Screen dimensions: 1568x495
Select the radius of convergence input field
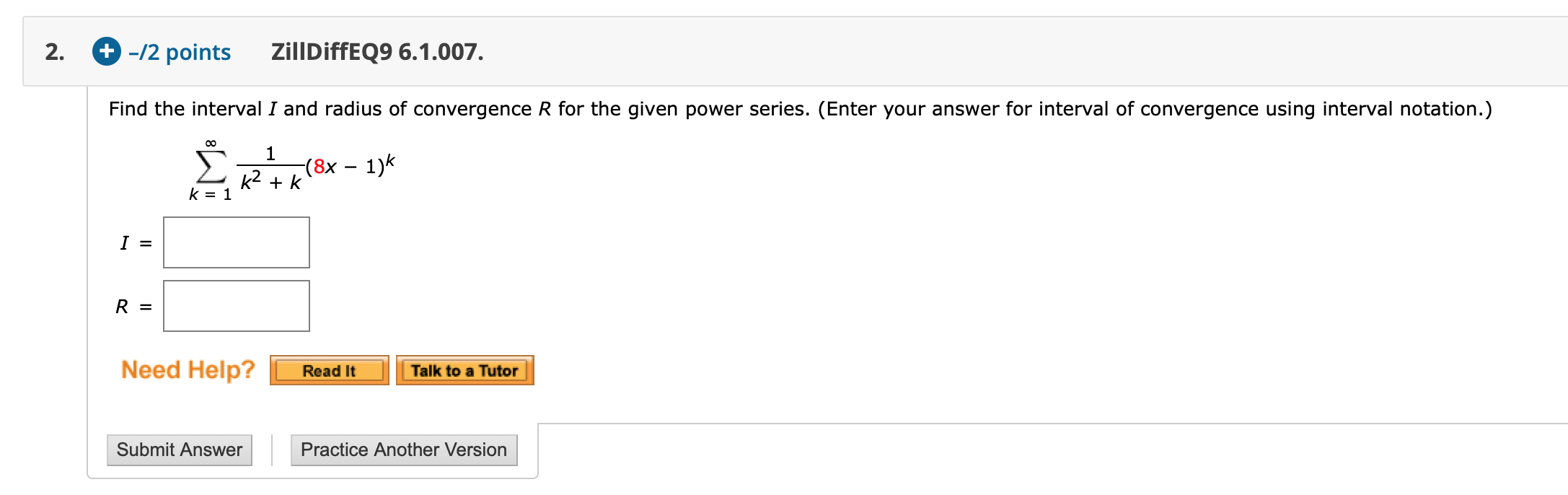pos(236,305)
